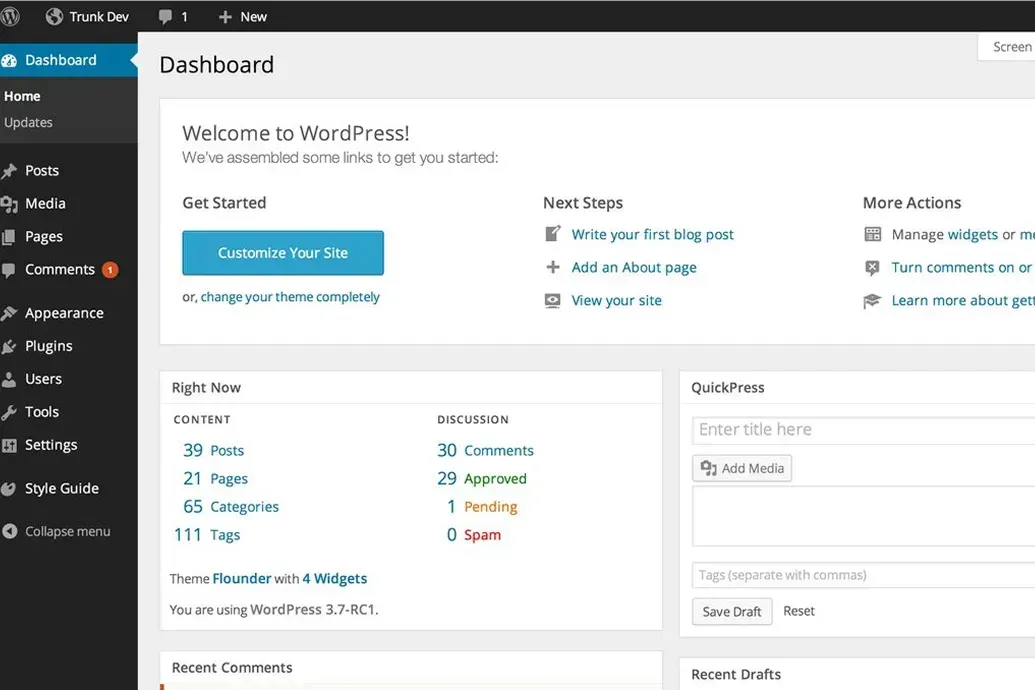
Task: Click the QuickPress Enter title here field
Action: 863,430
